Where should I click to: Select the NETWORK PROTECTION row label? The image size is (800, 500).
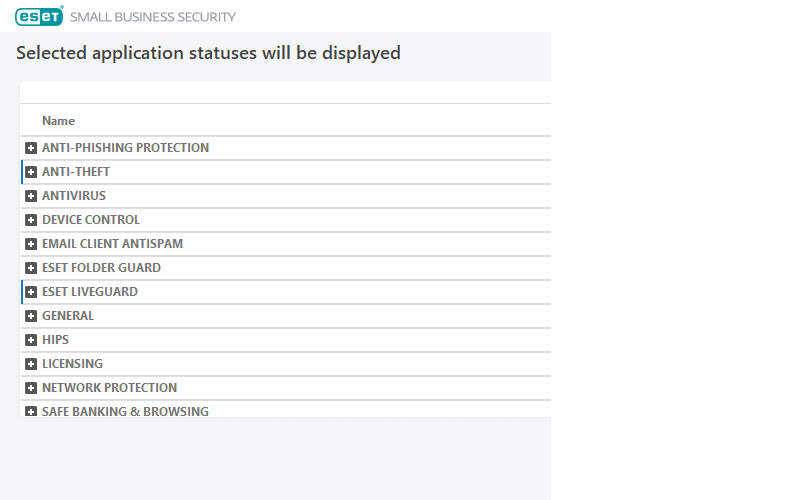tap(109, 388)
